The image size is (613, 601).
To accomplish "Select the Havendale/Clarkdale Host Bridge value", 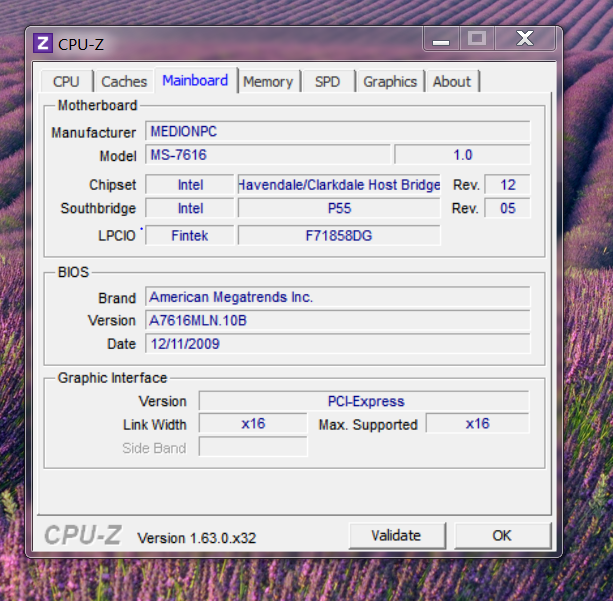I will point(339,185).
